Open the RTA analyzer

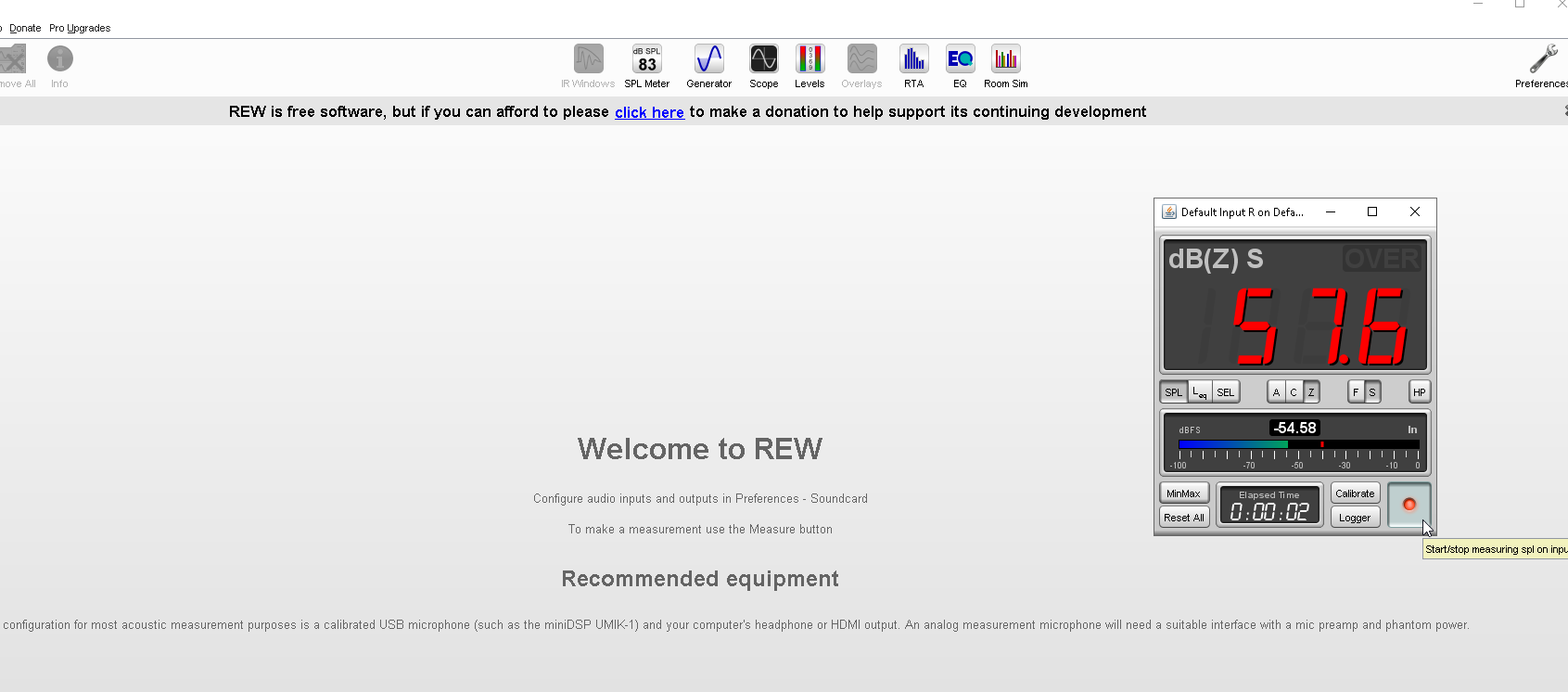[x=913, y=66]
